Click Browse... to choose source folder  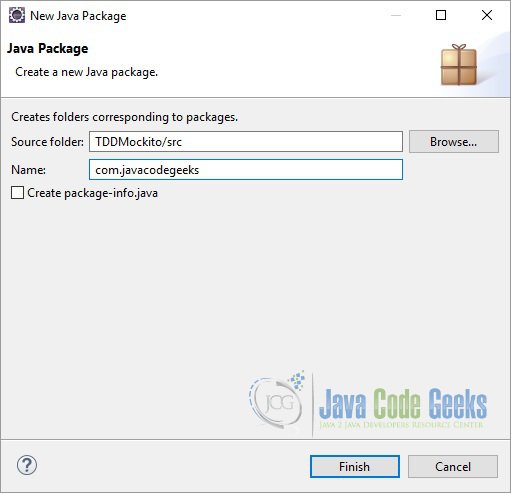454,142
